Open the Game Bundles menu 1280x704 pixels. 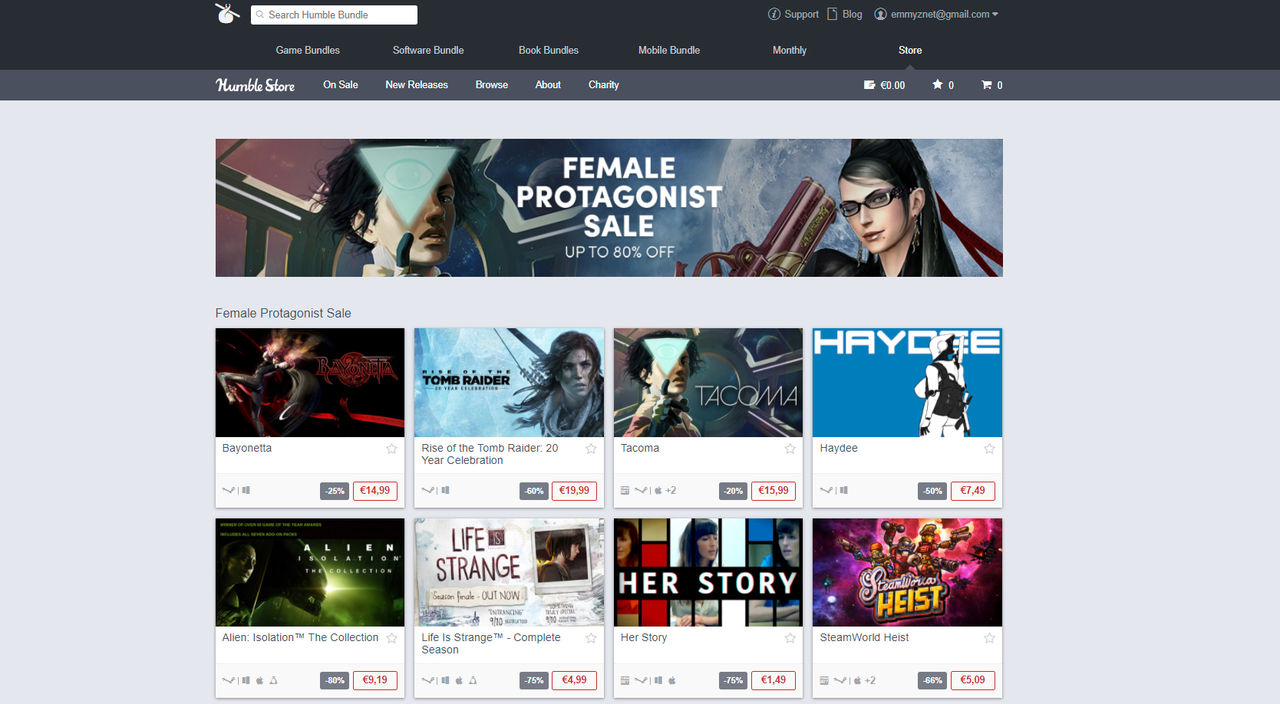pos(307,49)
